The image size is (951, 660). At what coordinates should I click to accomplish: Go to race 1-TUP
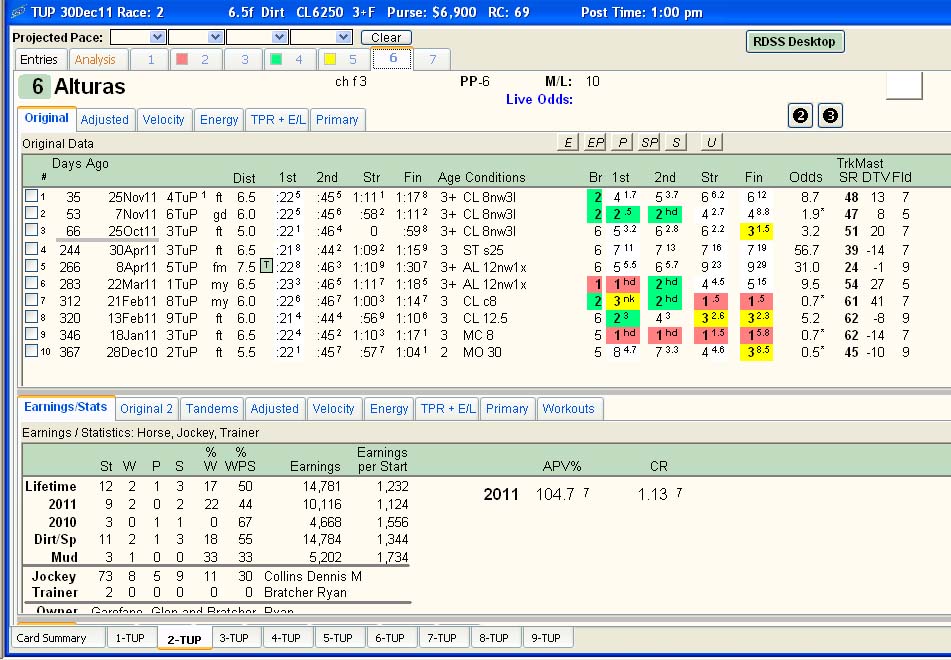(x=130, y=638)
